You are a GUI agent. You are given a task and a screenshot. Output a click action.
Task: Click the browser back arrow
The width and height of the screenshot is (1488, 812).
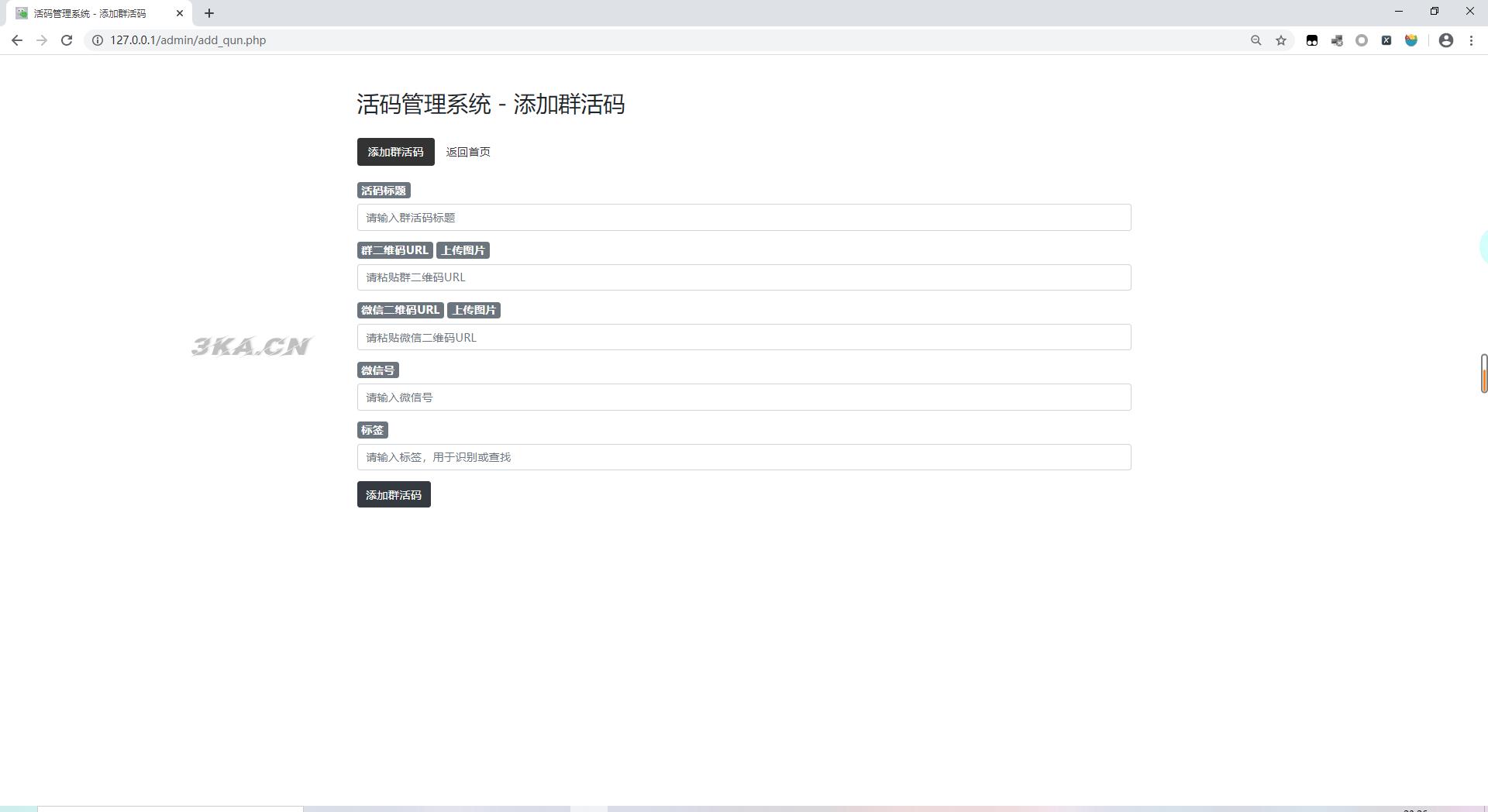(x=17, y=40)
